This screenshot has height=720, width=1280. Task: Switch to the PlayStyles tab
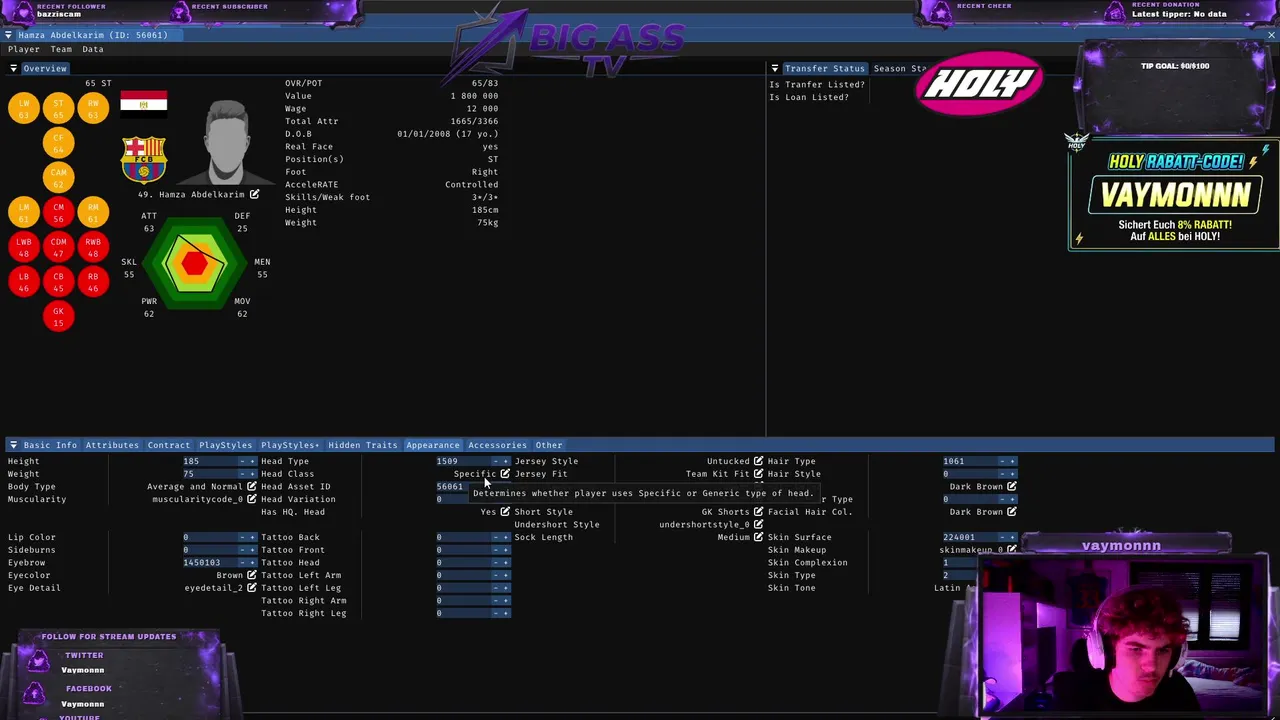tap(225, 445)
